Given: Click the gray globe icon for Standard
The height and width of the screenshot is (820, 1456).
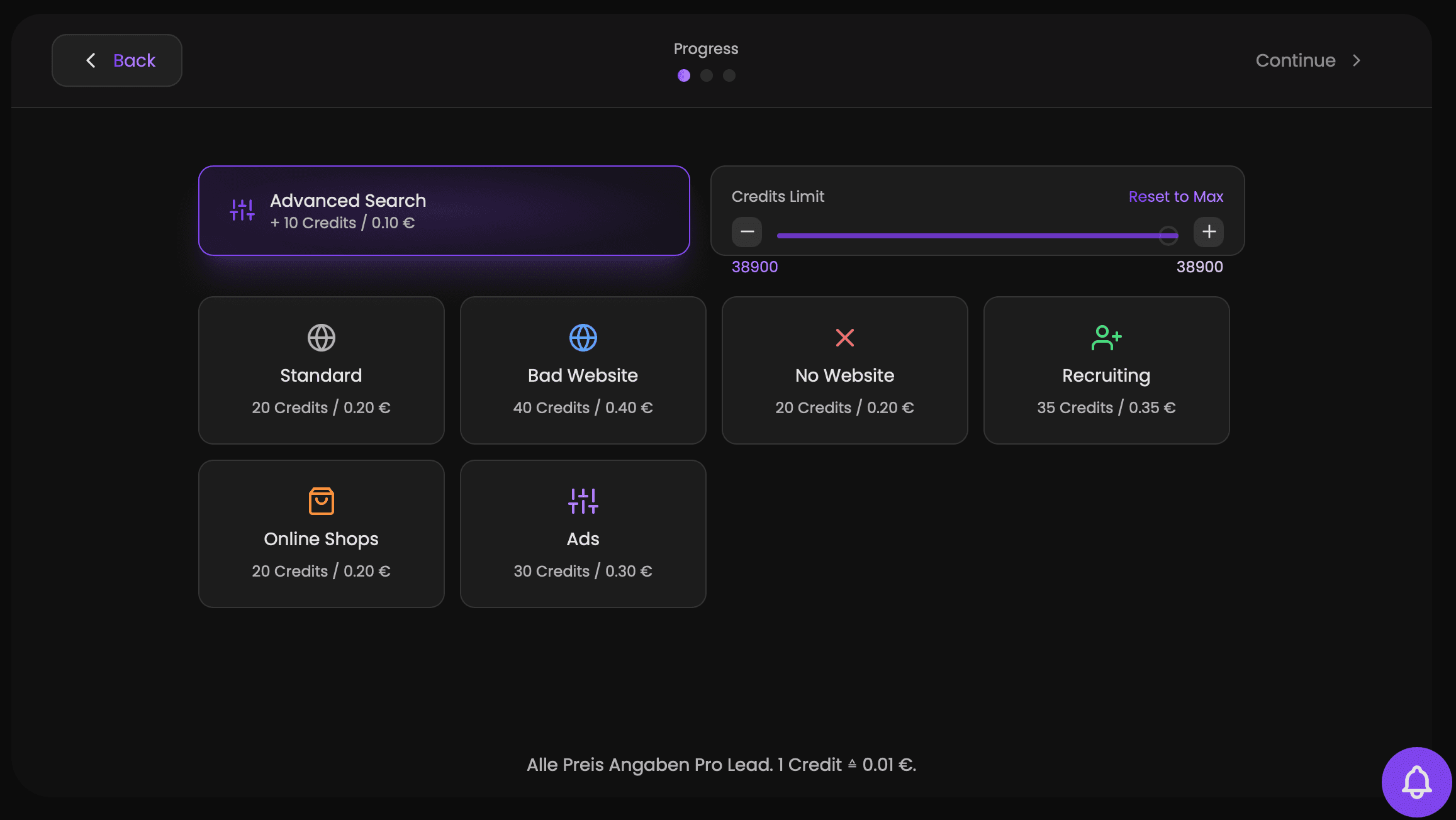Looking at the screenshot, I should click(x=321, y=338).
